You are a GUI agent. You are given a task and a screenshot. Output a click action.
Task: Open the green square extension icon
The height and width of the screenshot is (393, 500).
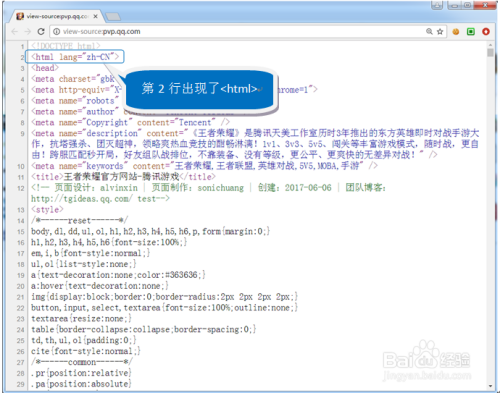coord(471,32)
